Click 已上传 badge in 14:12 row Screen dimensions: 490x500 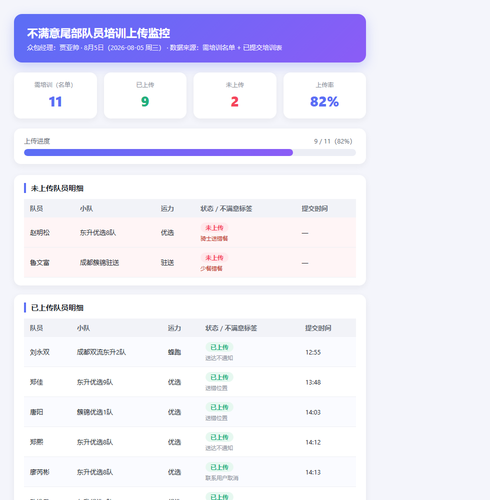[219, 437]
